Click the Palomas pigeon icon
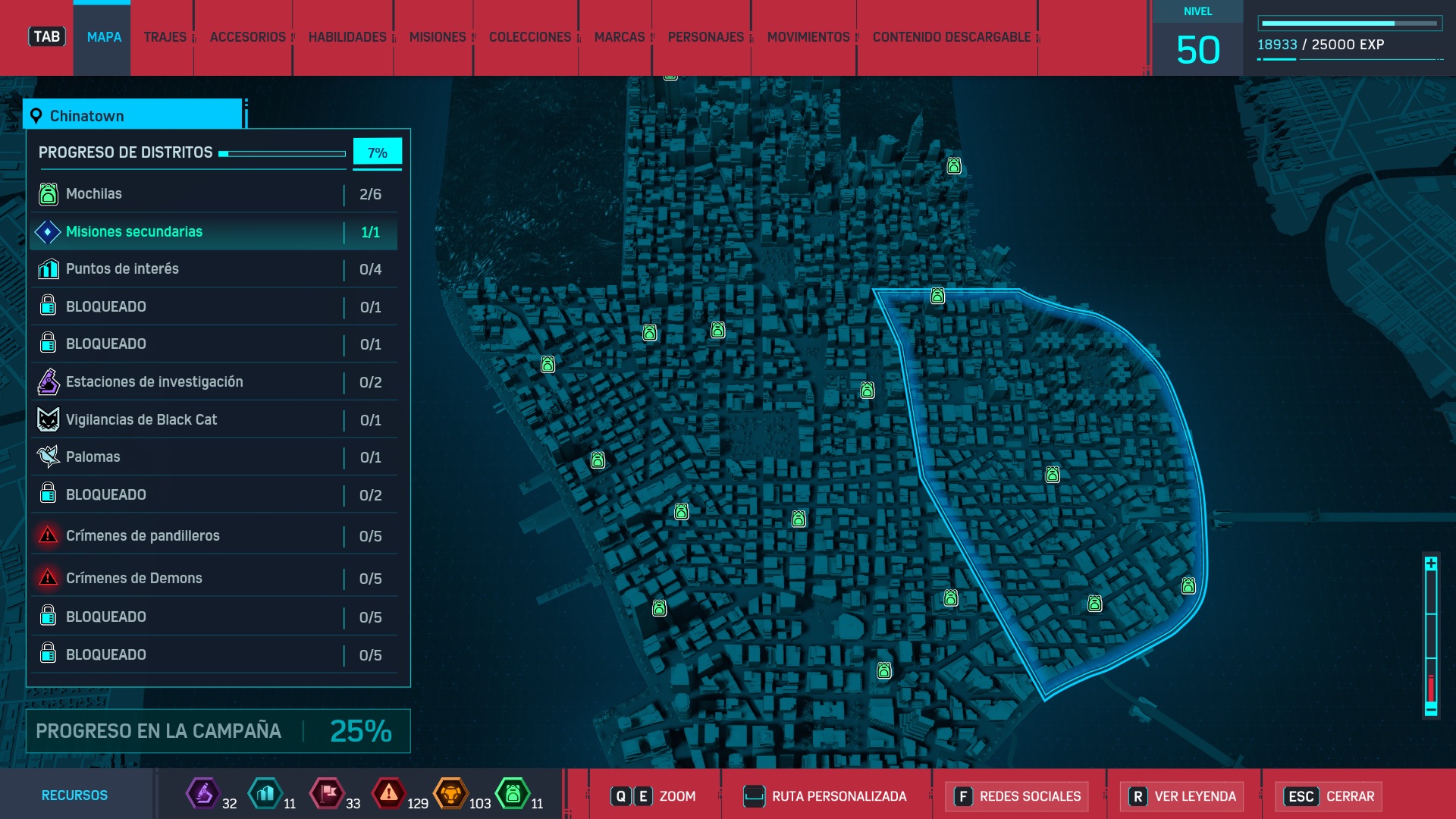1456x819 pixels. click(x=48, y=457)
